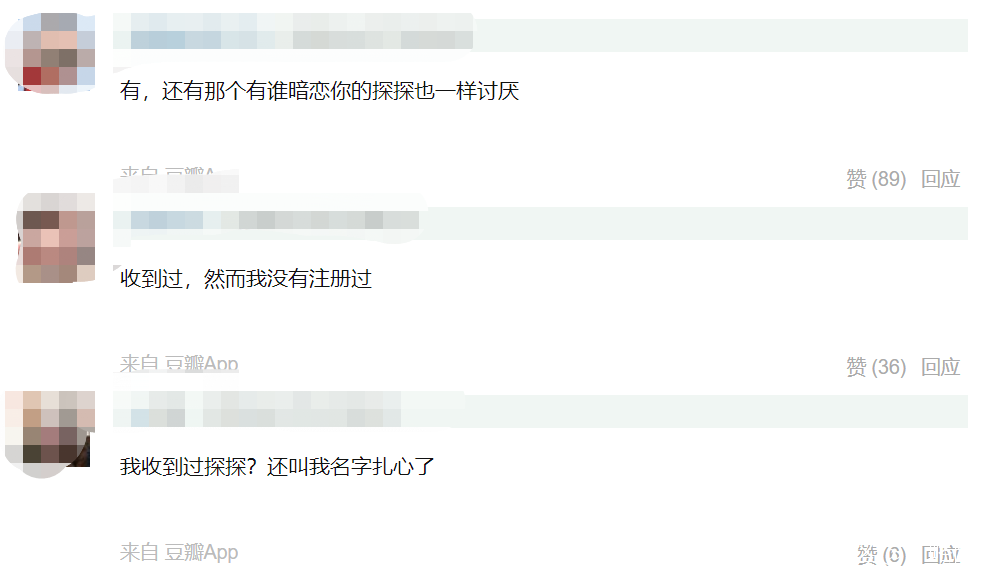Open avatar beside 然而我没有注册过 comment
This screenshot has height=579, width=990.
tap(56, 238)
